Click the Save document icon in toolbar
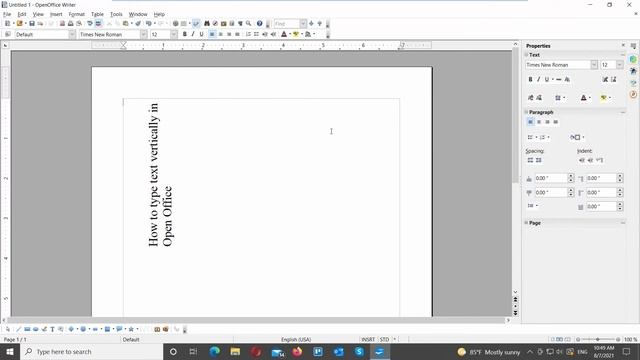640x360 pixels. [x=32, y=24]
